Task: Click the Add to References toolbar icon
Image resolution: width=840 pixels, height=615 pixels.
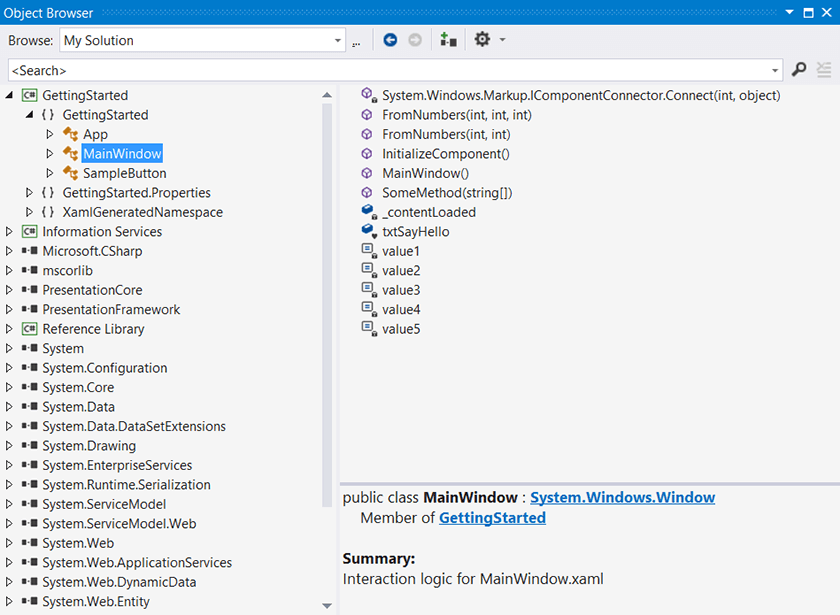Action: pos(448,40)
